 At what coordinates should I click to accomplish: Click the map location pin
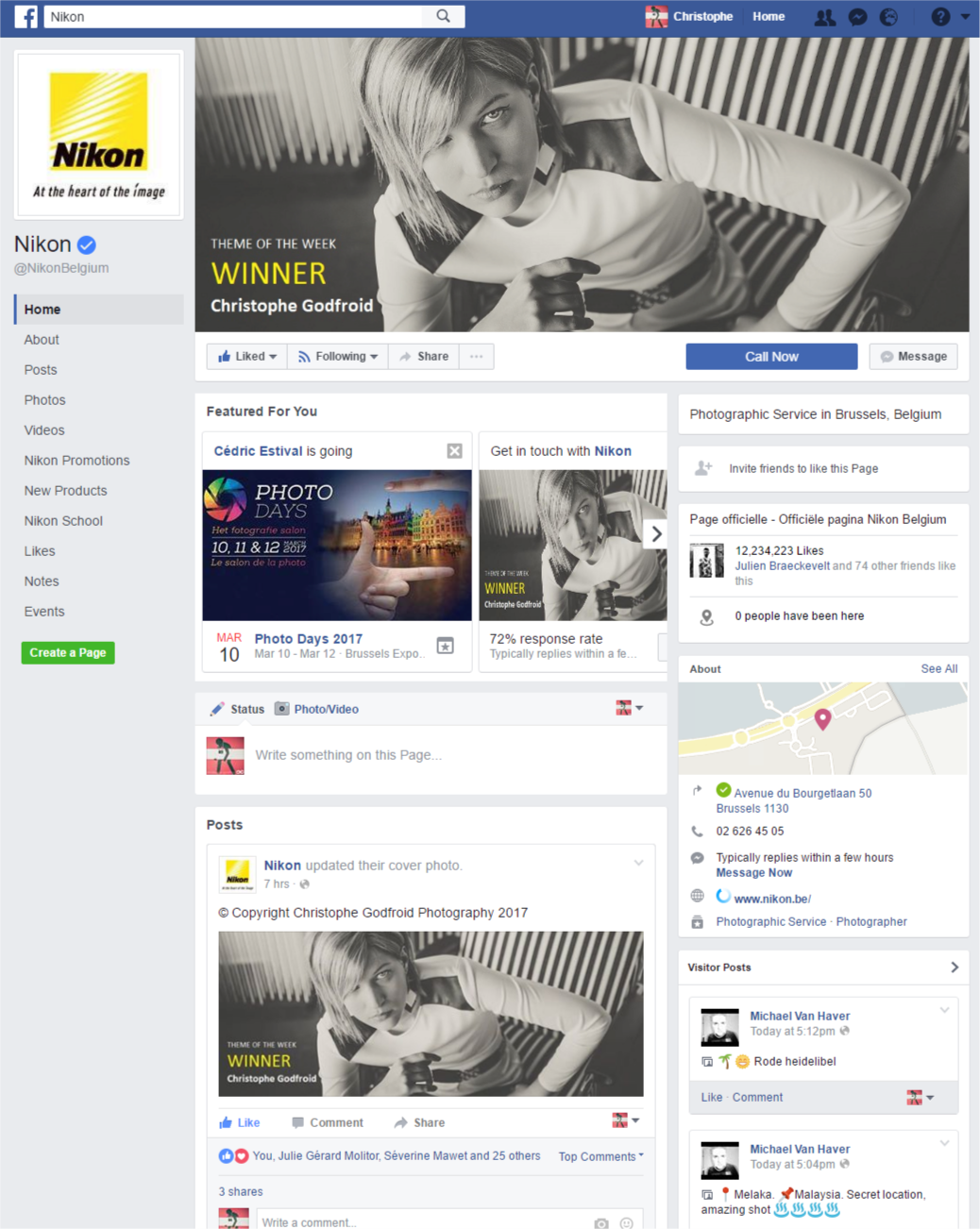tap(822, 719)
